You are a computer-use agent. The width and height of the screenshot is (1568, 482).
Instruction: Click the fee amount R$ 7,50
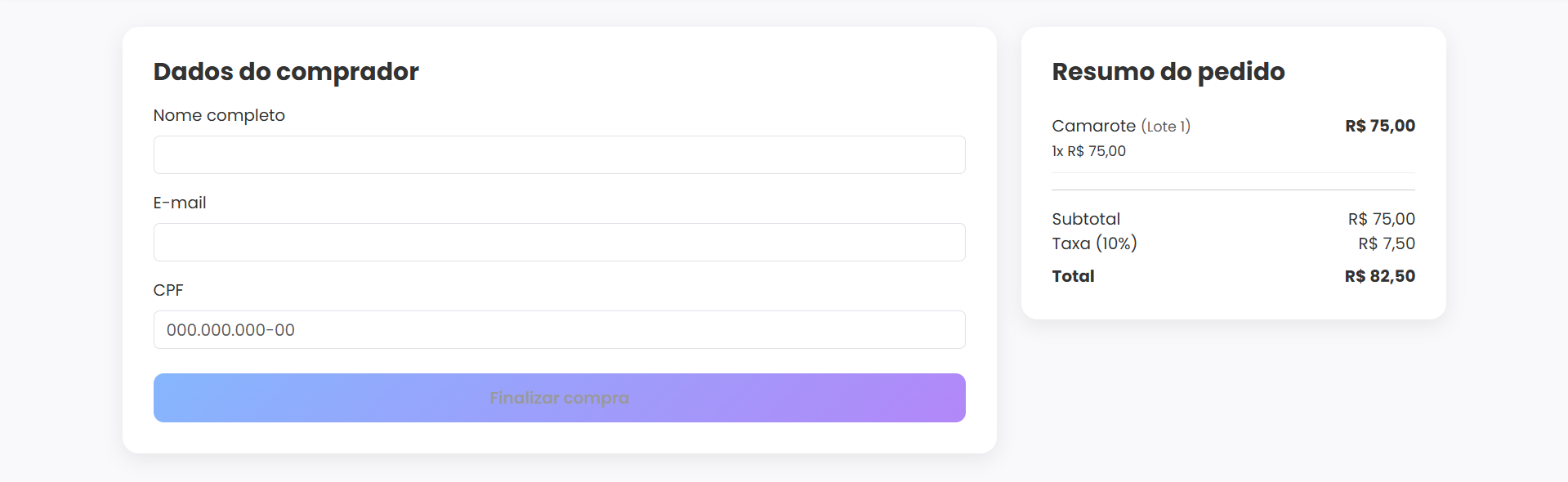[x=1387, y=243]
